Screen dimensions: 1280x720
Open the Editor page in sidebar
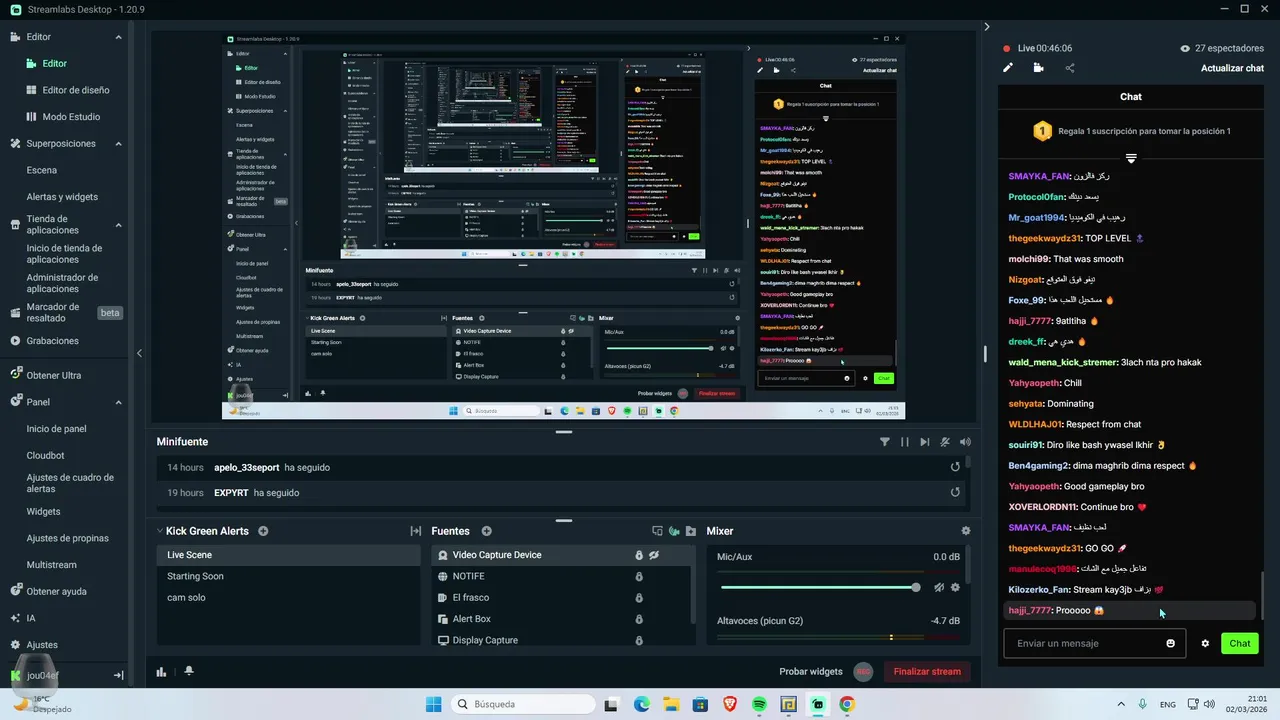pyautogui.click(x=54, y=63)
